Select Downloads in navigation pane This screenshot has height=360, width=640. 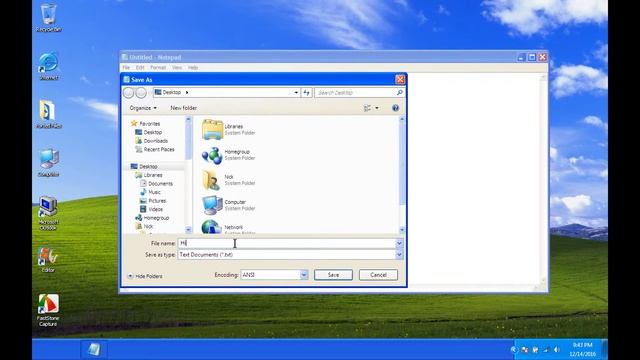151,141
